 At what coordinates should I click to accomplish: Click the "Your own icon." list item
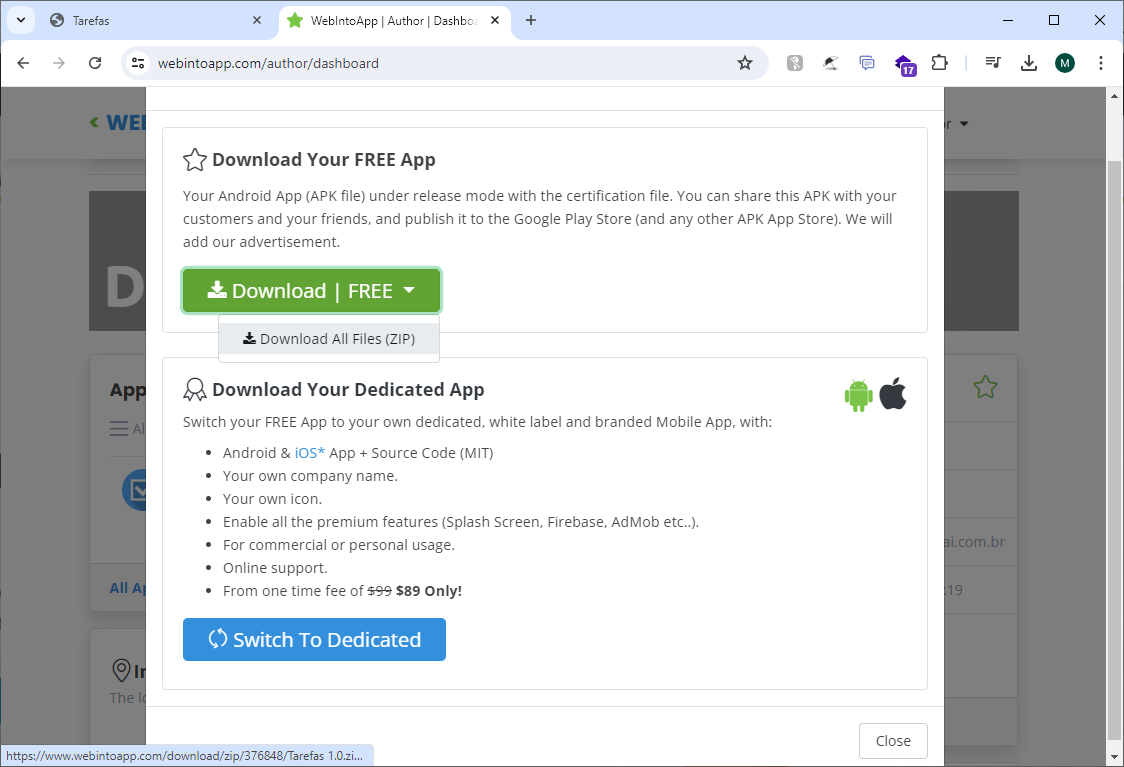pyautogui.click(x=272, y=499)
